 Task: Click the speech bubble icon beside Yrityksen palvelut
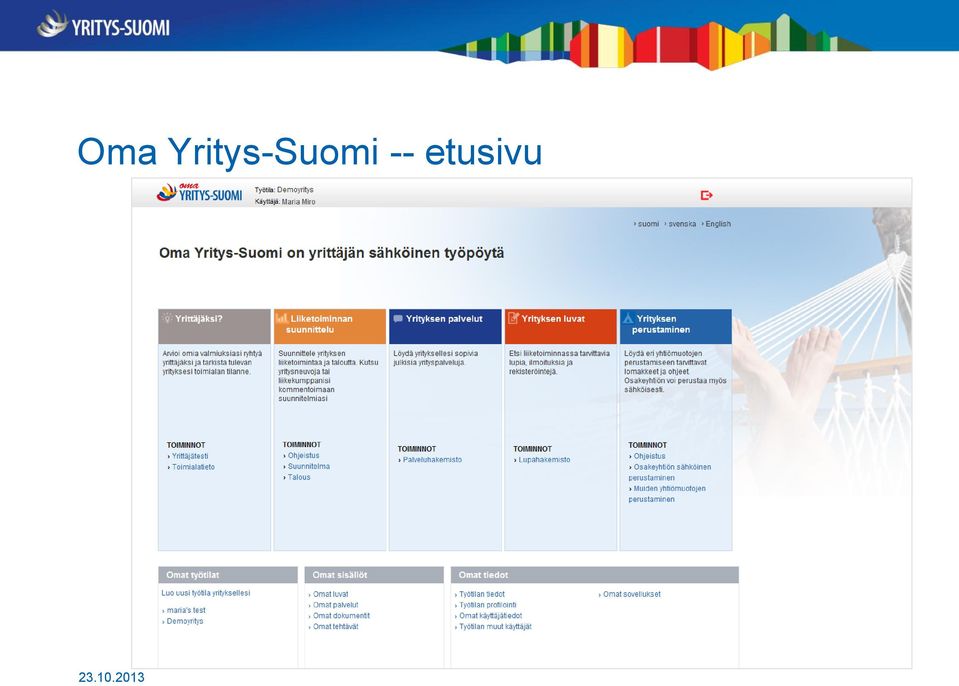[x=398, y=319]
